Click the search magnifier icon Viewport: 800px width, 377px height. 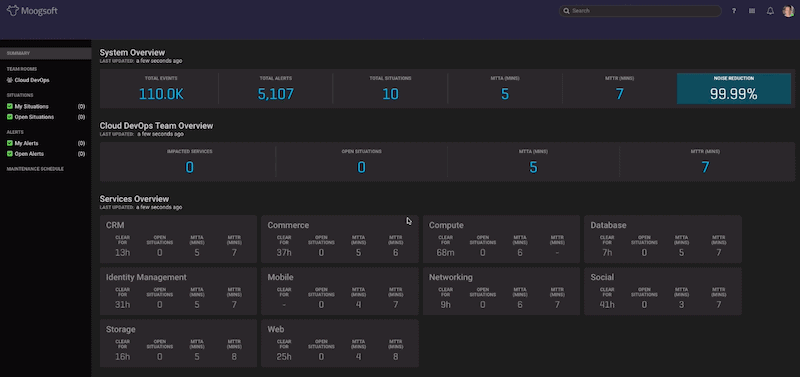tap(566, 11)
